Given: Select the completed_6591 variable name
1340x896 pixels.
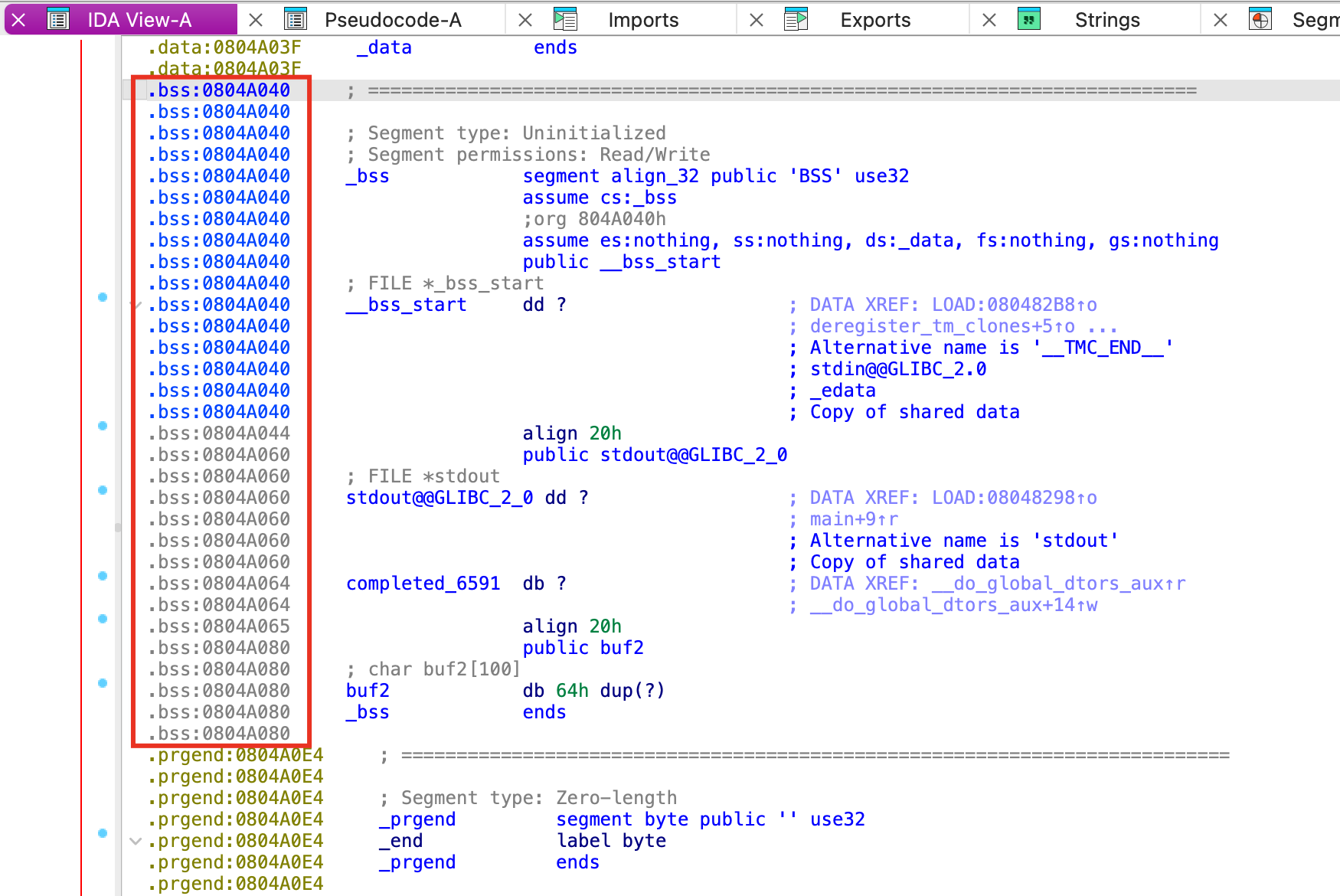Looking at the screenshot, I should [423, 584].
